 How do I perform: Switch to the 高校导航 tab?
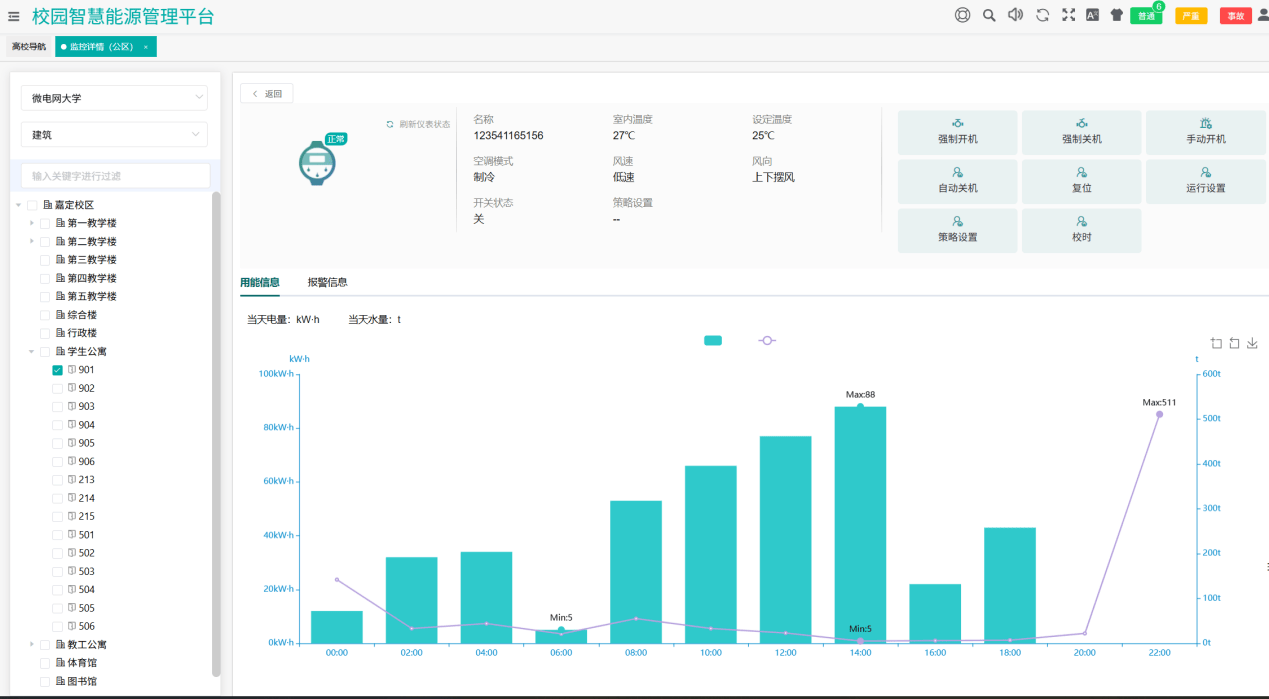click(x=29, y=47)
